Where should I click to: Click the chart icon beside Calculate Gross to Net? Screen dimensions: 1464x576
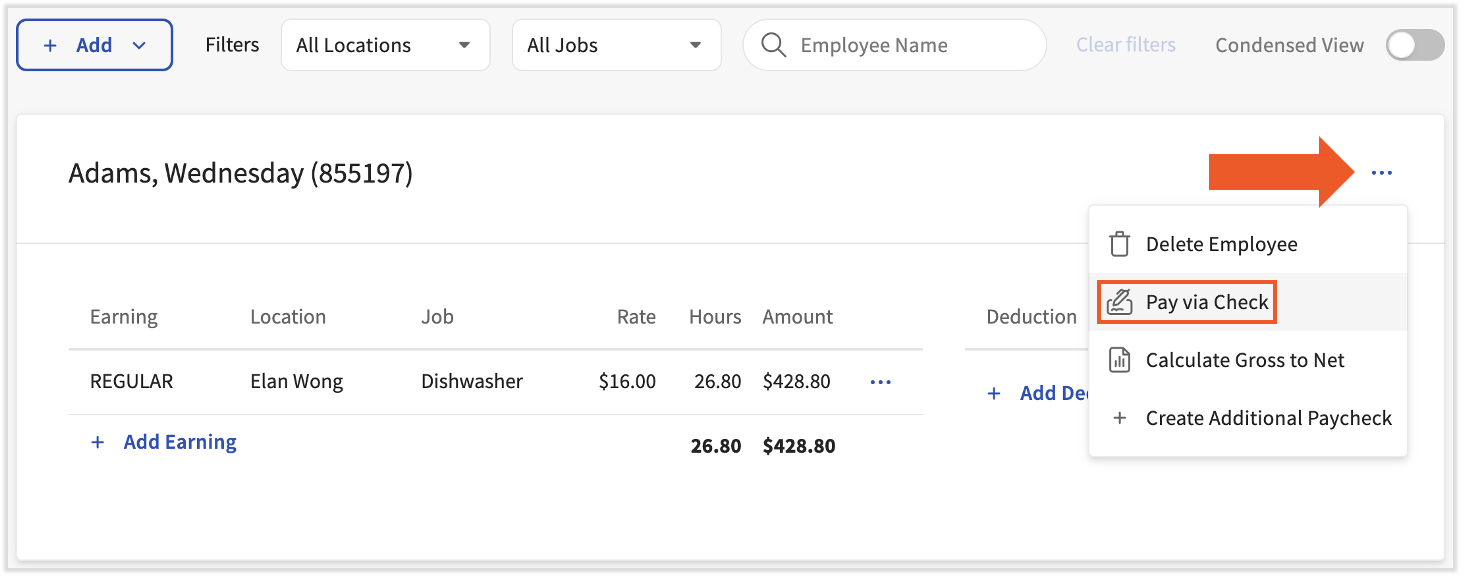point(1119,359)
